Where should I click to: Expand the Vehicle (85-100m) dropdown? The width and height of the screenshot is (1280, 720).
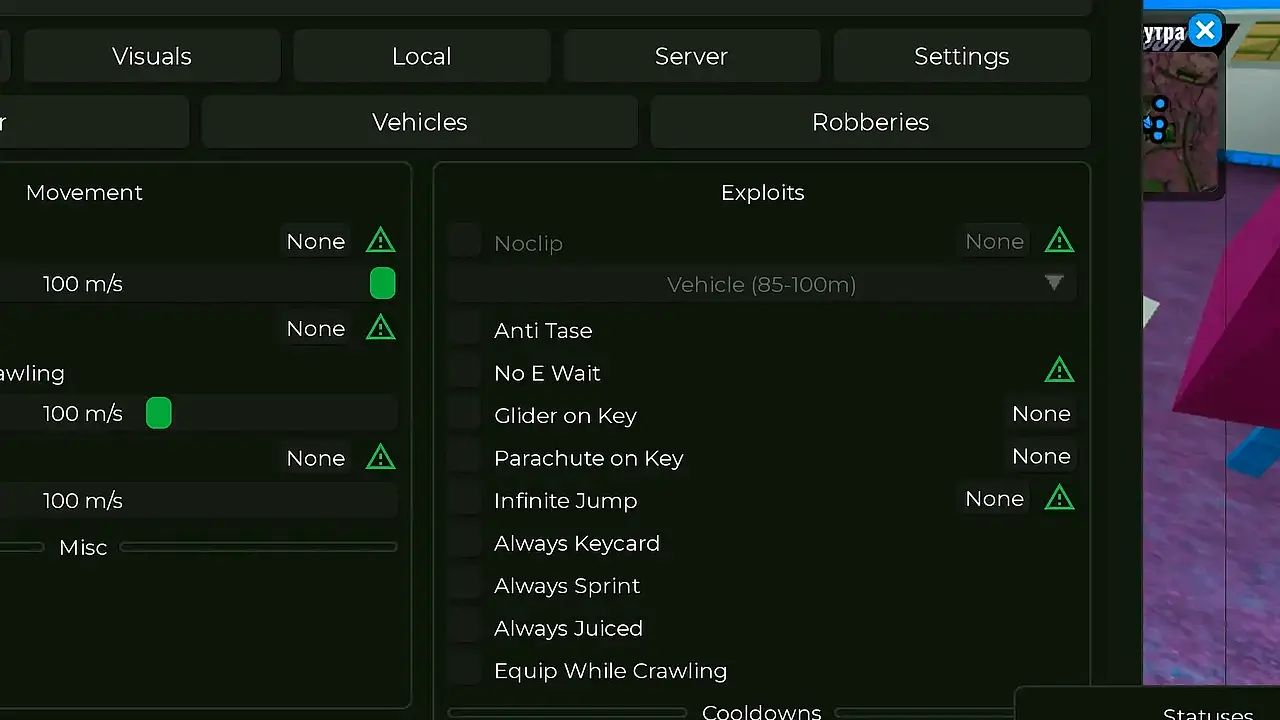tap(762, 284)
